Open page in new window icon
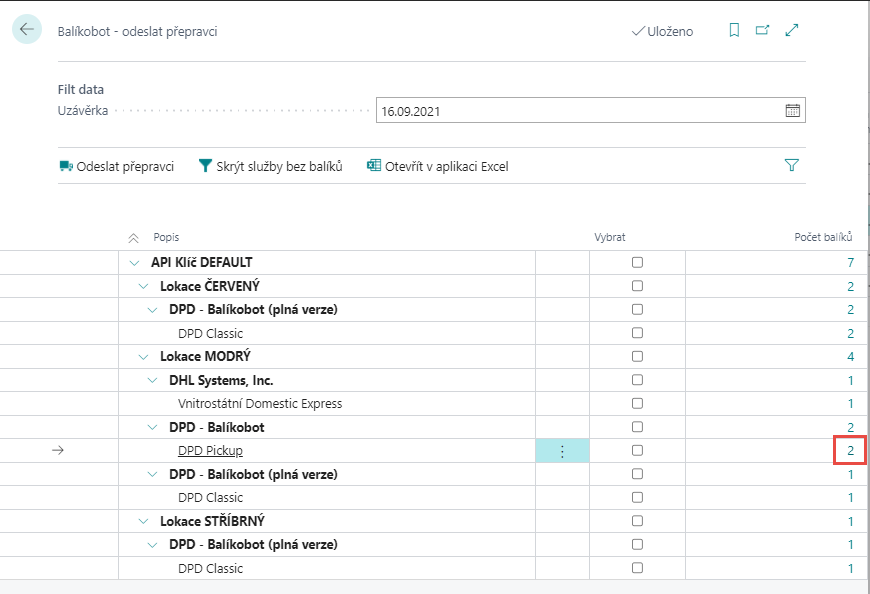870x594 pixels. click(x=762, y=31)
